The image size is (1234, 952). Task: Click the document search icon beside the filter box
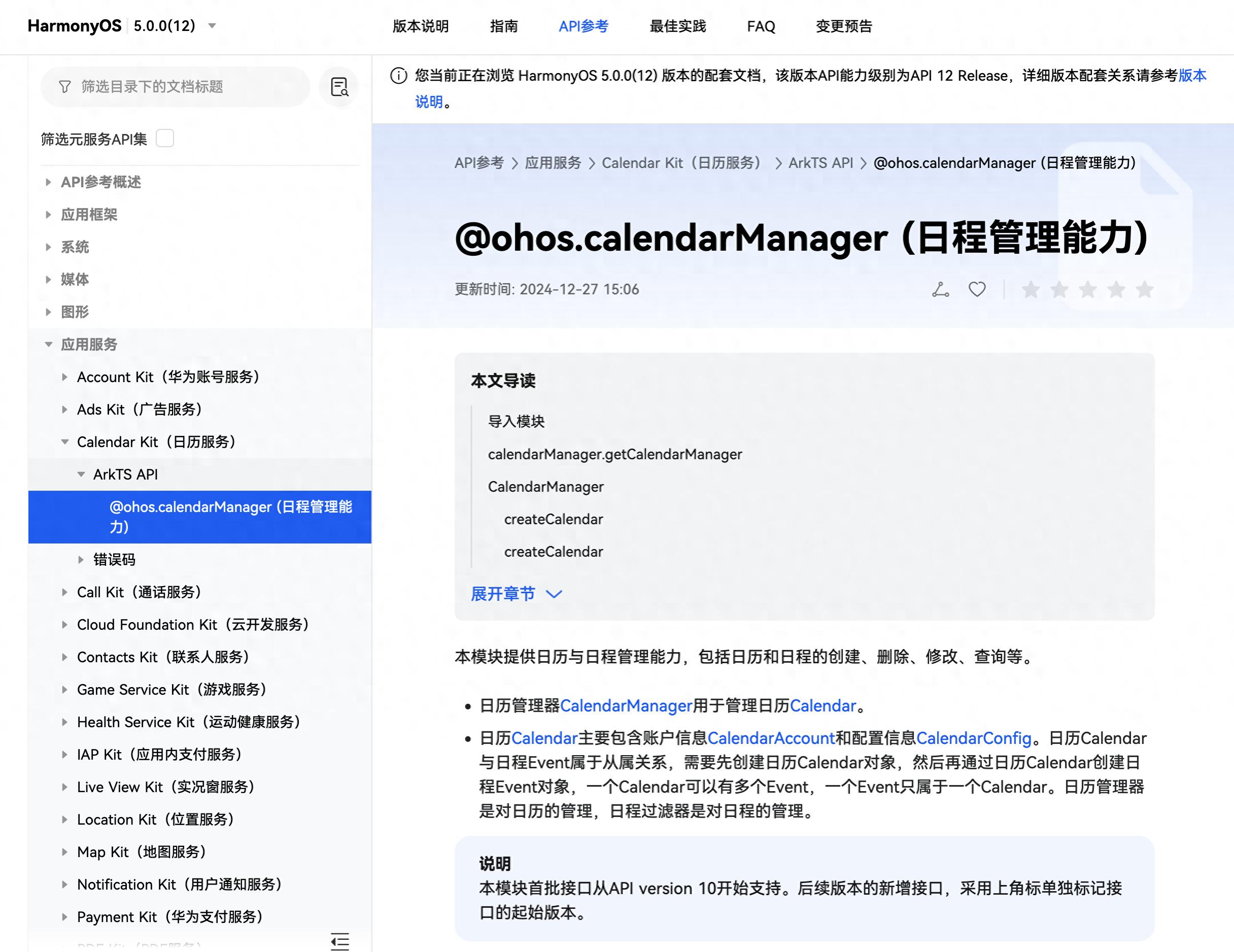point(339,86)
